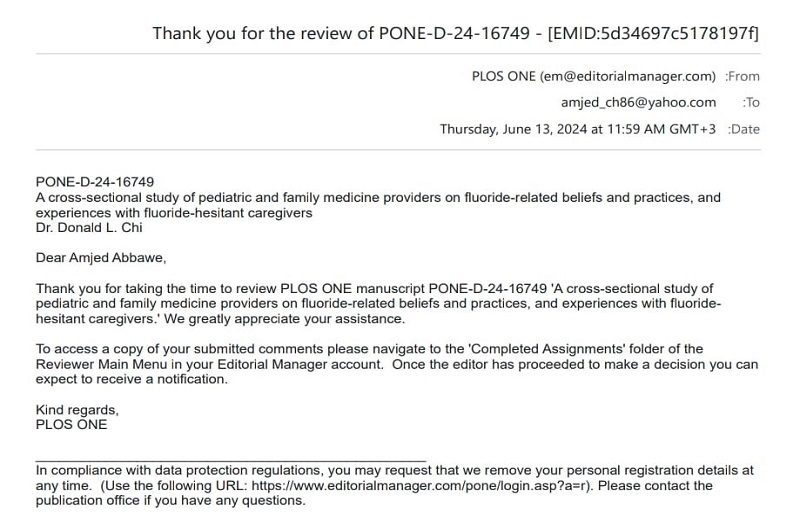This screenshot has height=530, width=800.
Task: Click the 'Dear Amjed Abbawe' greeting
Action: (101, 258)
